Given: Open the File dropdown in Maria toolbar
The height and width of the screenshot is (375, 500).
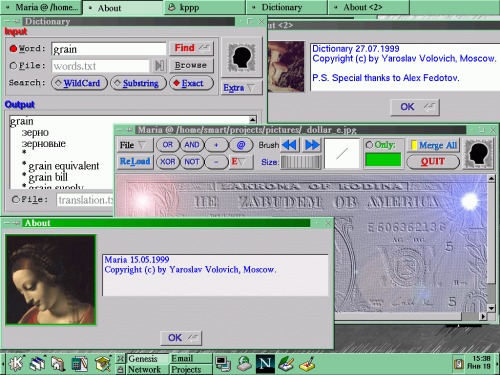Looking at the screenshot, I should (x=135, y=145).
